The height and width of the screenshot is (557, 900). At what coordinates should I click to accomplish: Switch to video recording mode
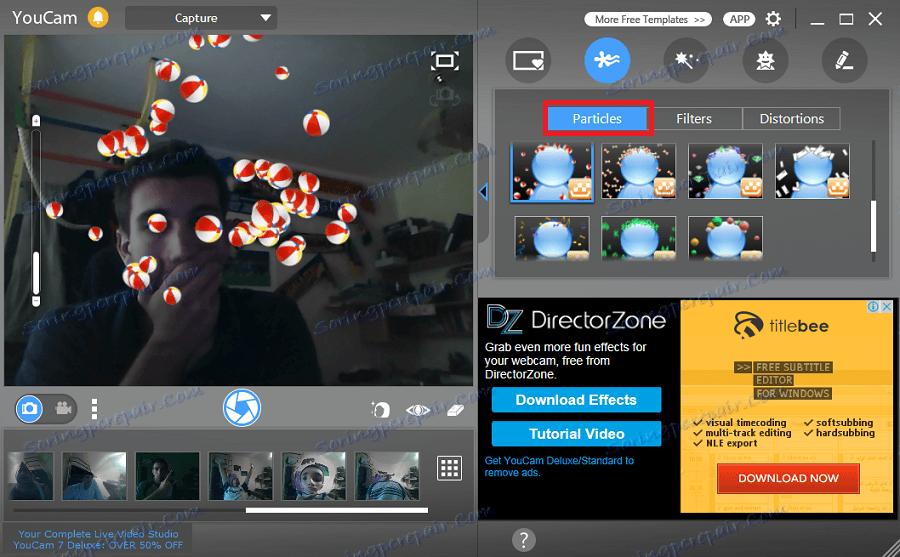[x=63, y=409]
